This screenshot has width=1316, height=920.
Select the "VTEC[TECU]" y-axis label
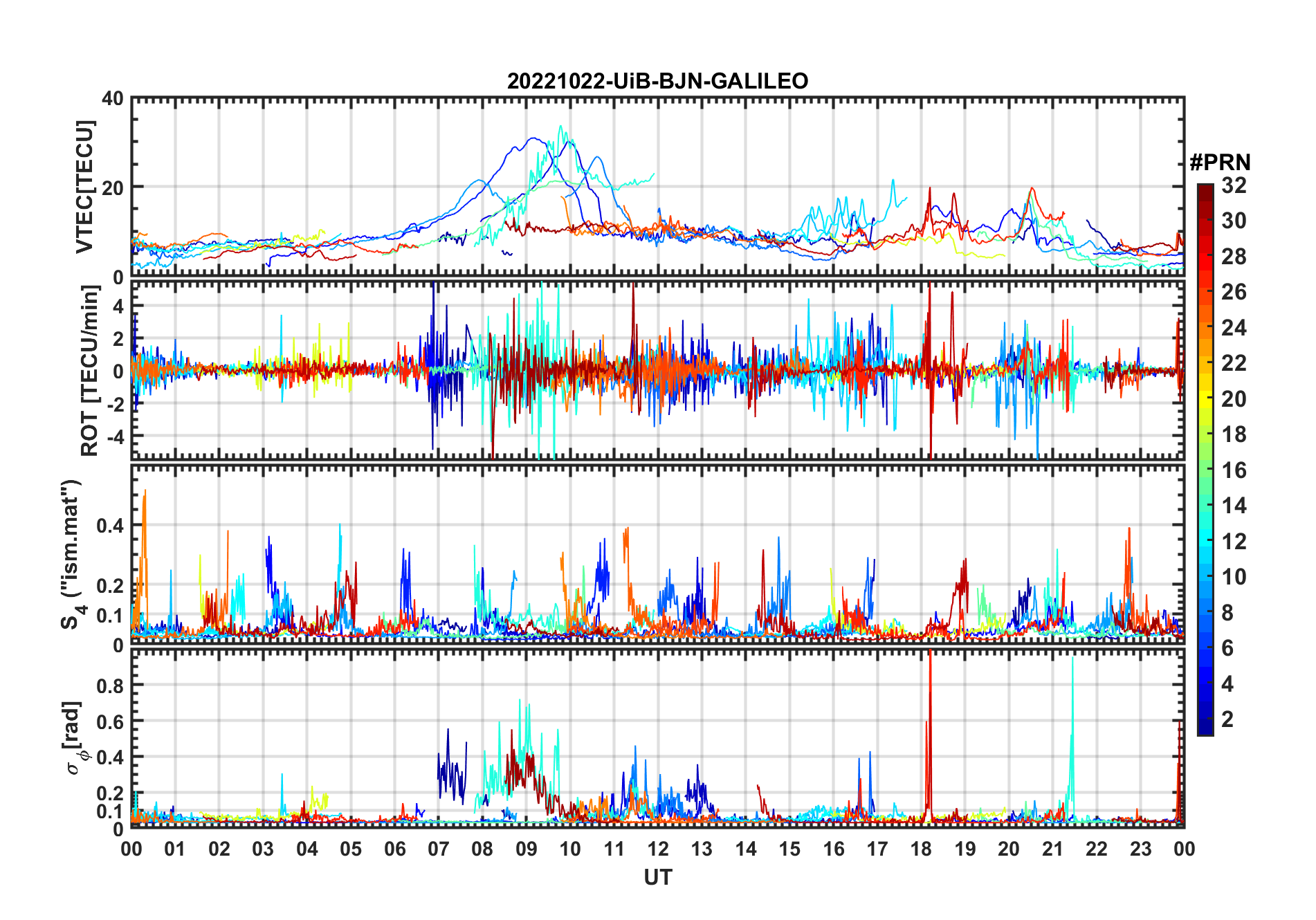(84, 187)
